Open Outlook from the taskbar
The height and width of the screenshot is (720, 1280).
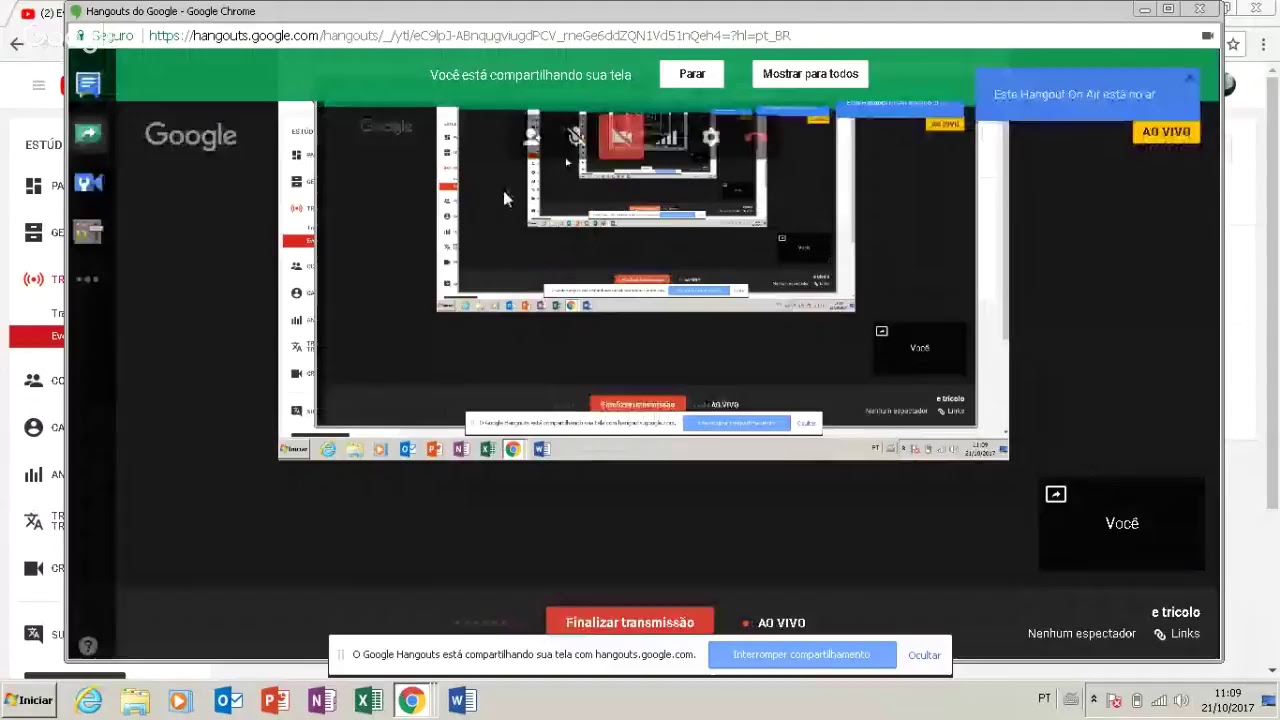[x=229, y=700]
